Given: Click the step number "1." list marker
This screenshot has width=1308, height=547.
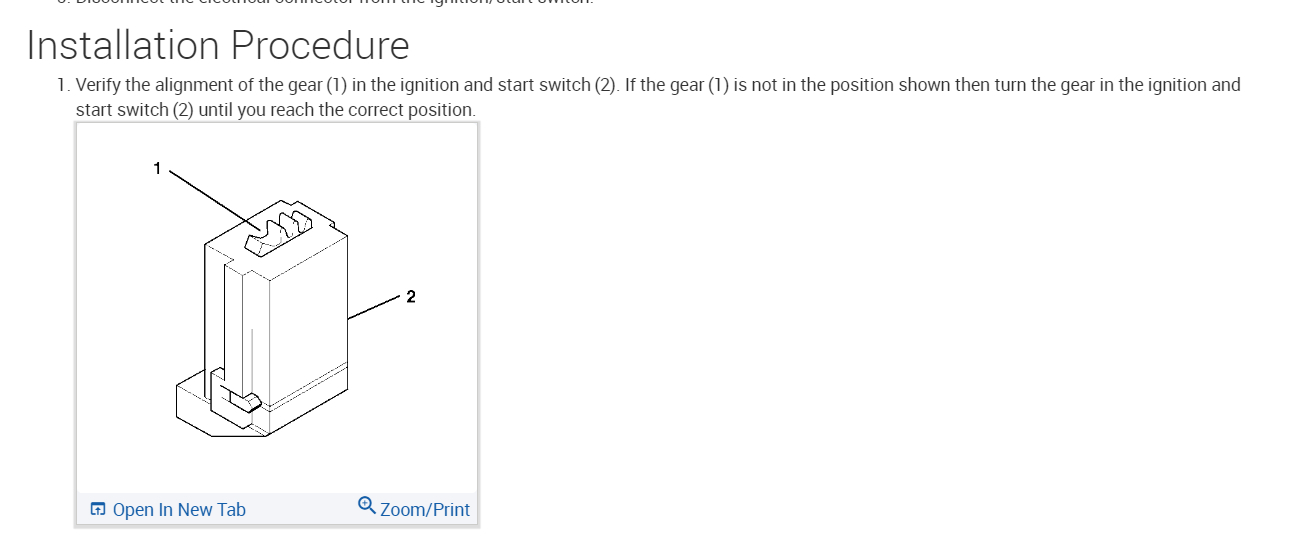Looking at the screenshot, I should pos(64,85).
